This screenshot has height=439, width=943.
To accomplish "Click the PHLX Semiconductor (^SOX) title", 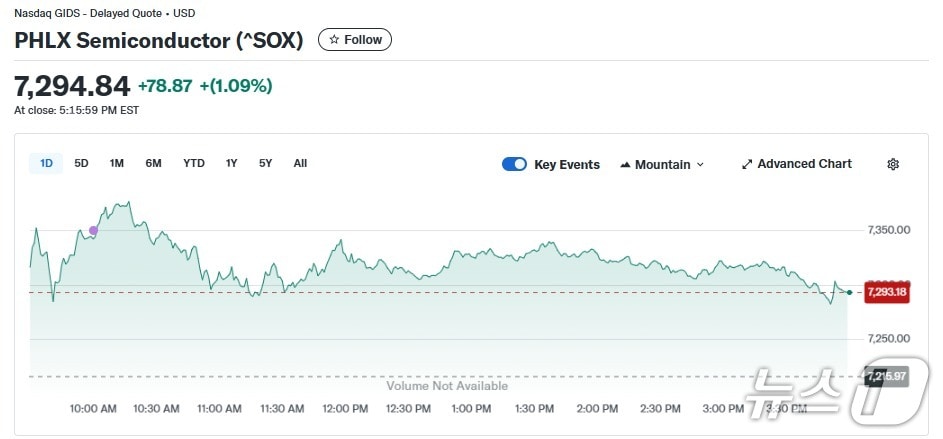I will 159,40.
